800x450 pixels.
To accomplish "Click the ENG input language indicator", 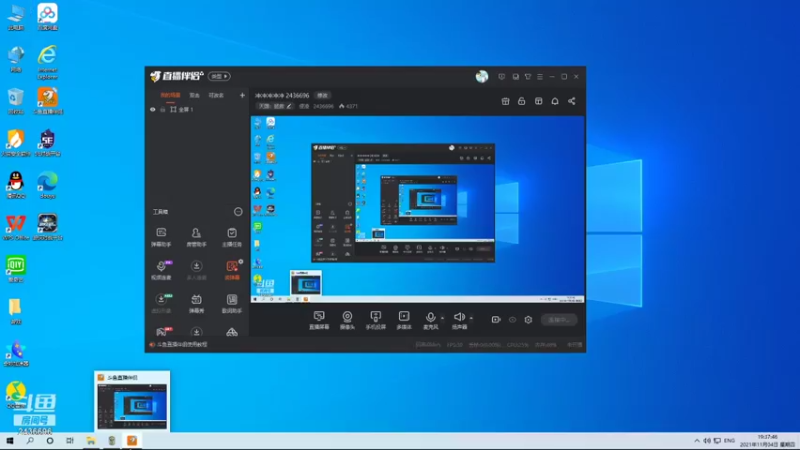I will coord(730,441).
